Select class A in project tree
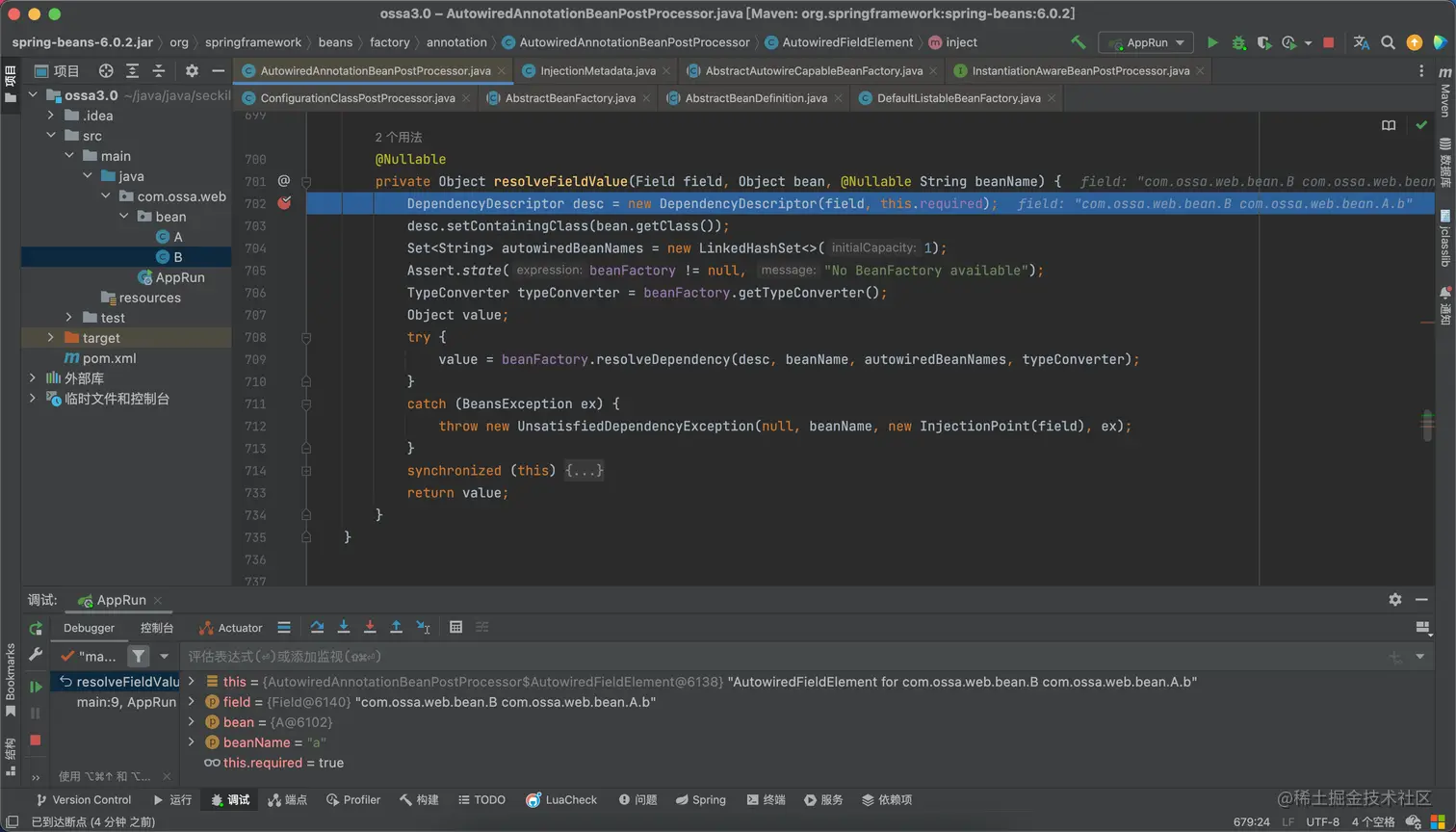This screenshot has width=1456, height=832. [169, 237]
